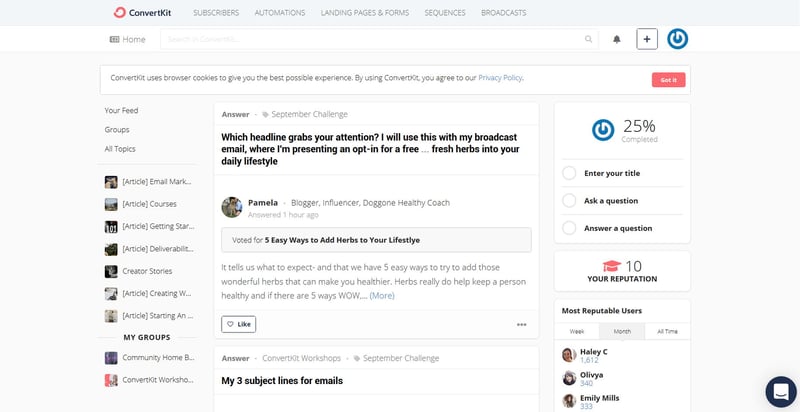800x412 pixels.
Task: Open the Automations menu
Action: (x=280, y=13)
